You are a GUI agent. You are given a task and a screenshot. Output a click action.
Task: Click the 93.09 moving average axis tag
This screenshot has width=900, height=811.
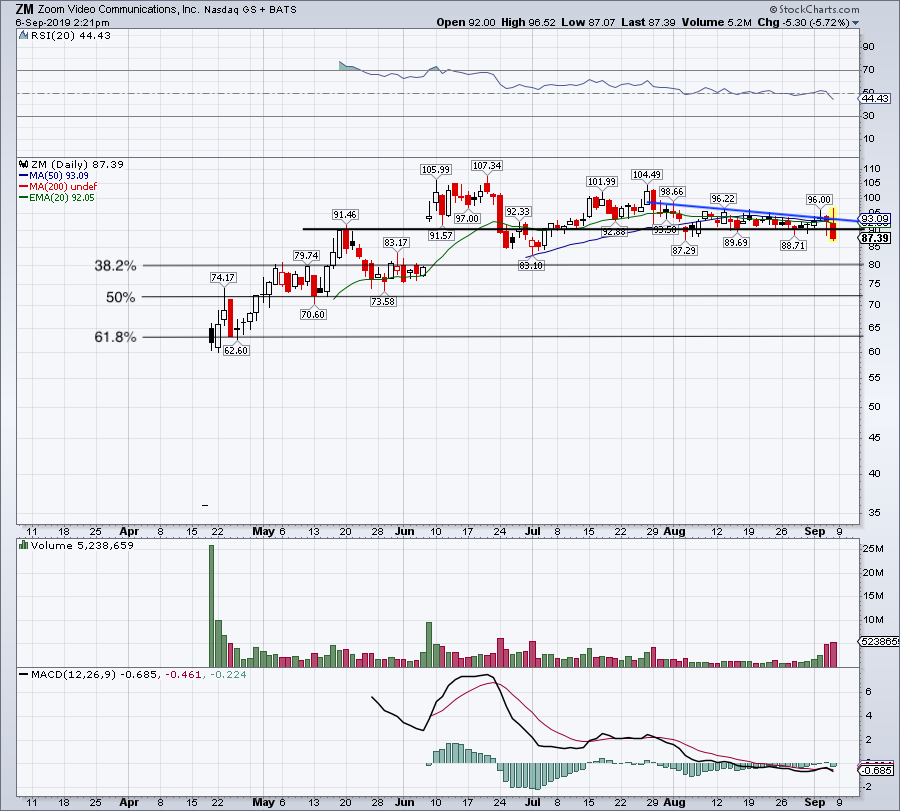[x=874, y=219]
